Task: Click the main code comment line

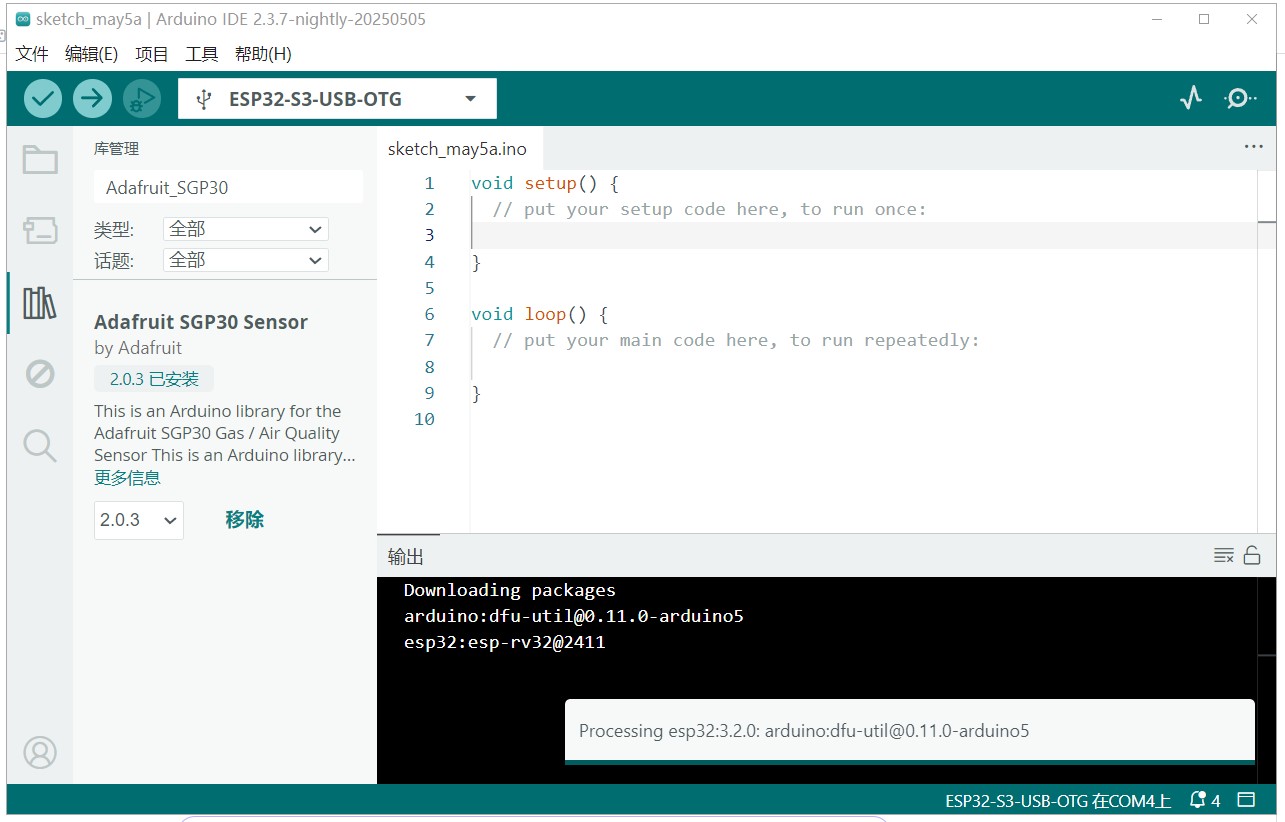Action: point(736,340)
